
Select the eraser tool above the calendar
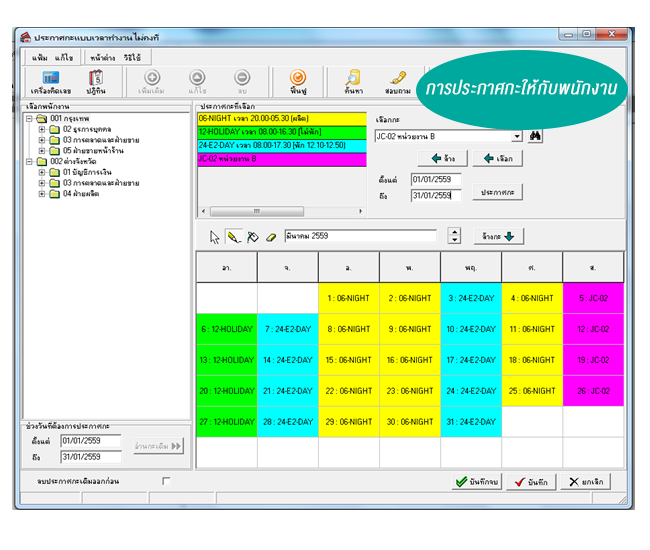pos(270,237)
